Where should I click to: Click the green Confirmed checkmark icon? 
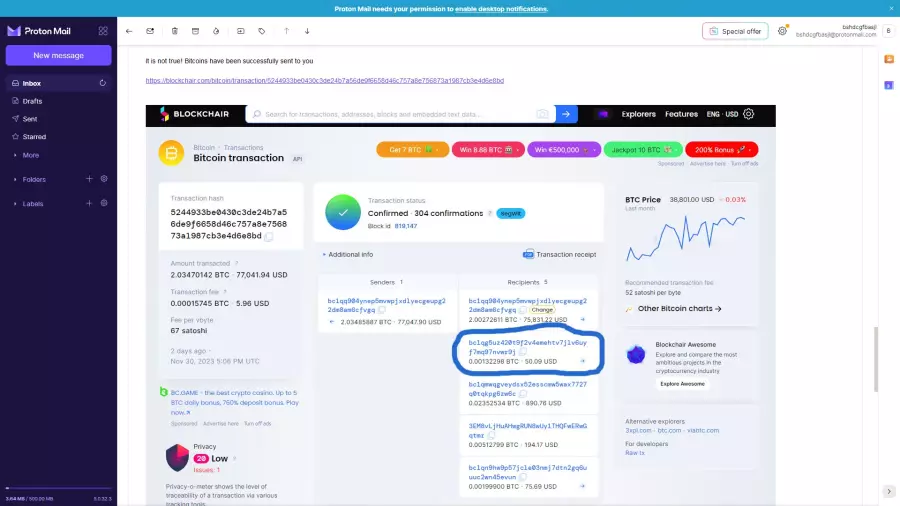click(343, 212)
